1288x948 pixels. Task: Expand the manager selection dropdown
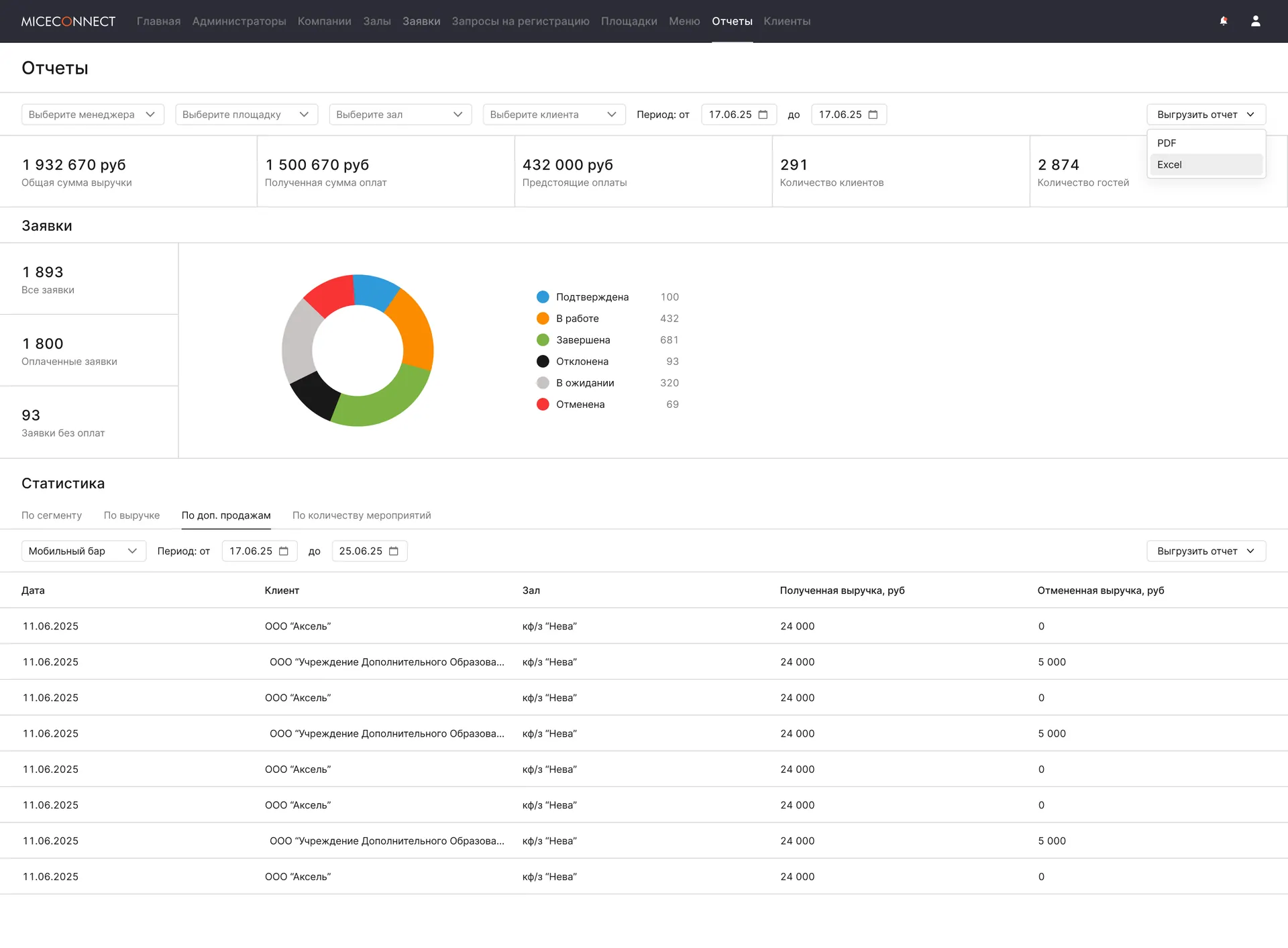point(93,115)
